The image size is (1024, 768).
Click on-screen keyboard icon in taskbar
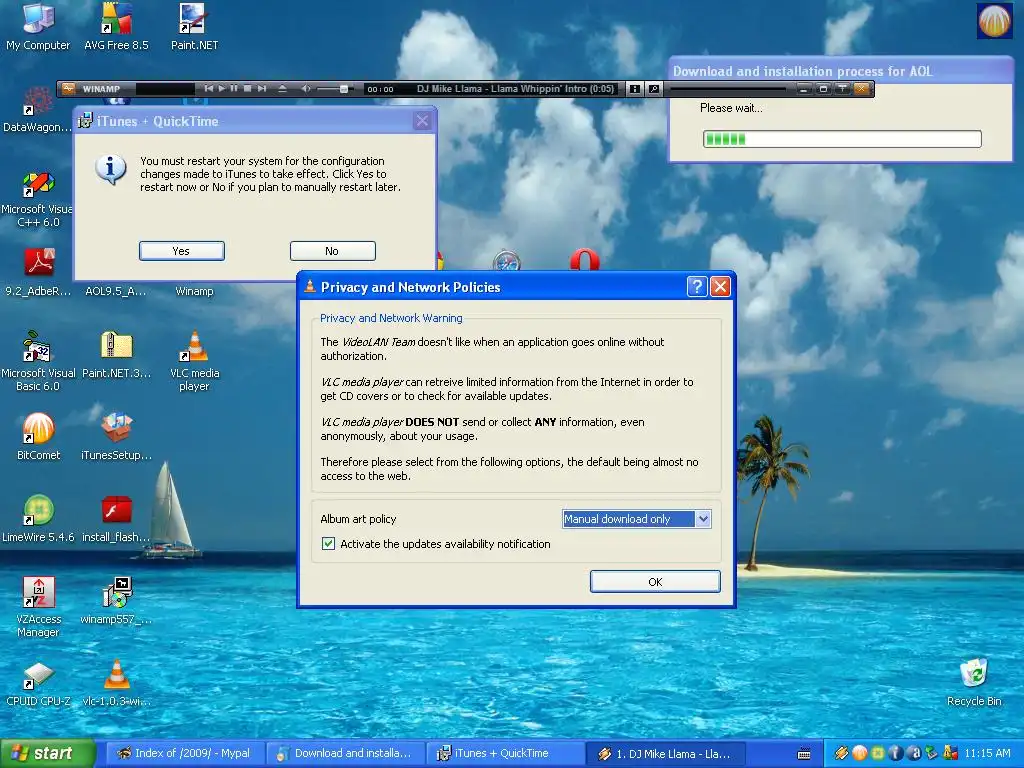point(804,754)
